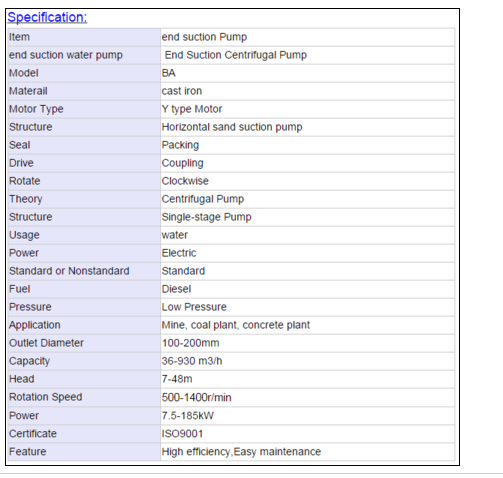The image size is (503, 478).
Task: Click the 'Single-stage Pump' cell
Action: [x=307, y=217]
